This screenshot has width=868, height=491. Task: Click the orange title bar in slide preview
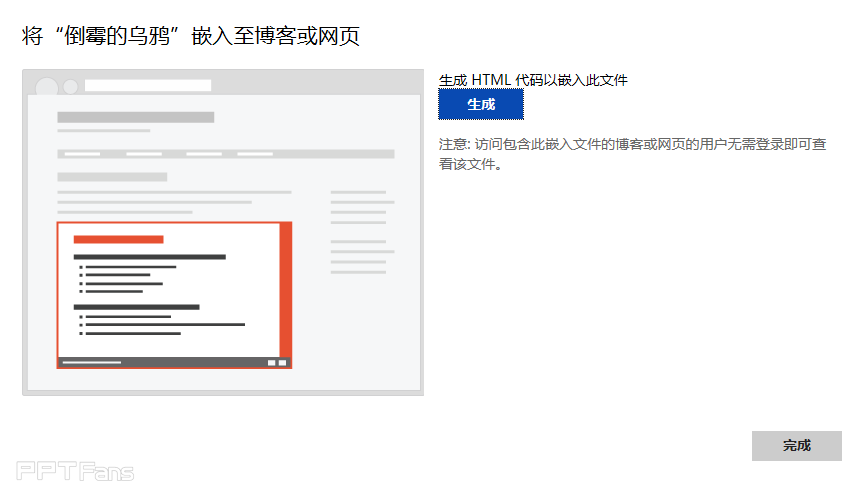click(118, 239)
